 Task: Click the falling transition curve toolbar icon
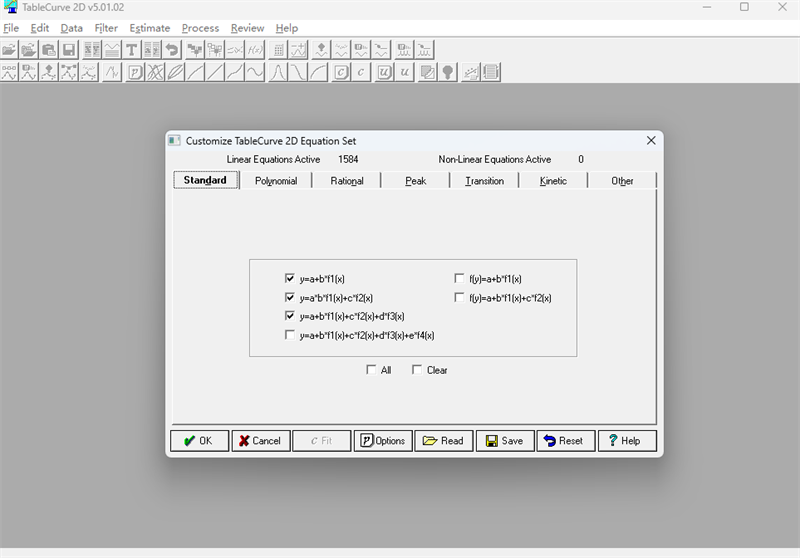pyautogui.click(x=298, y=72)
